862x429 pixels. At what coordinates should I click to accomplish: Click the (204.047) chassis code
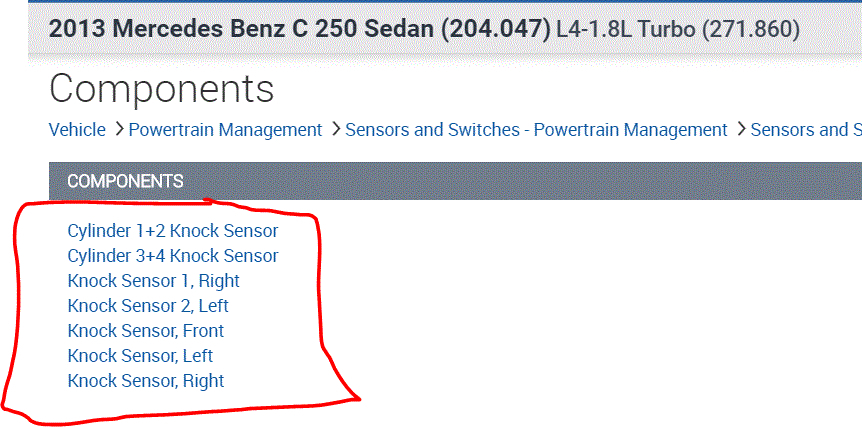click(495, 29)
